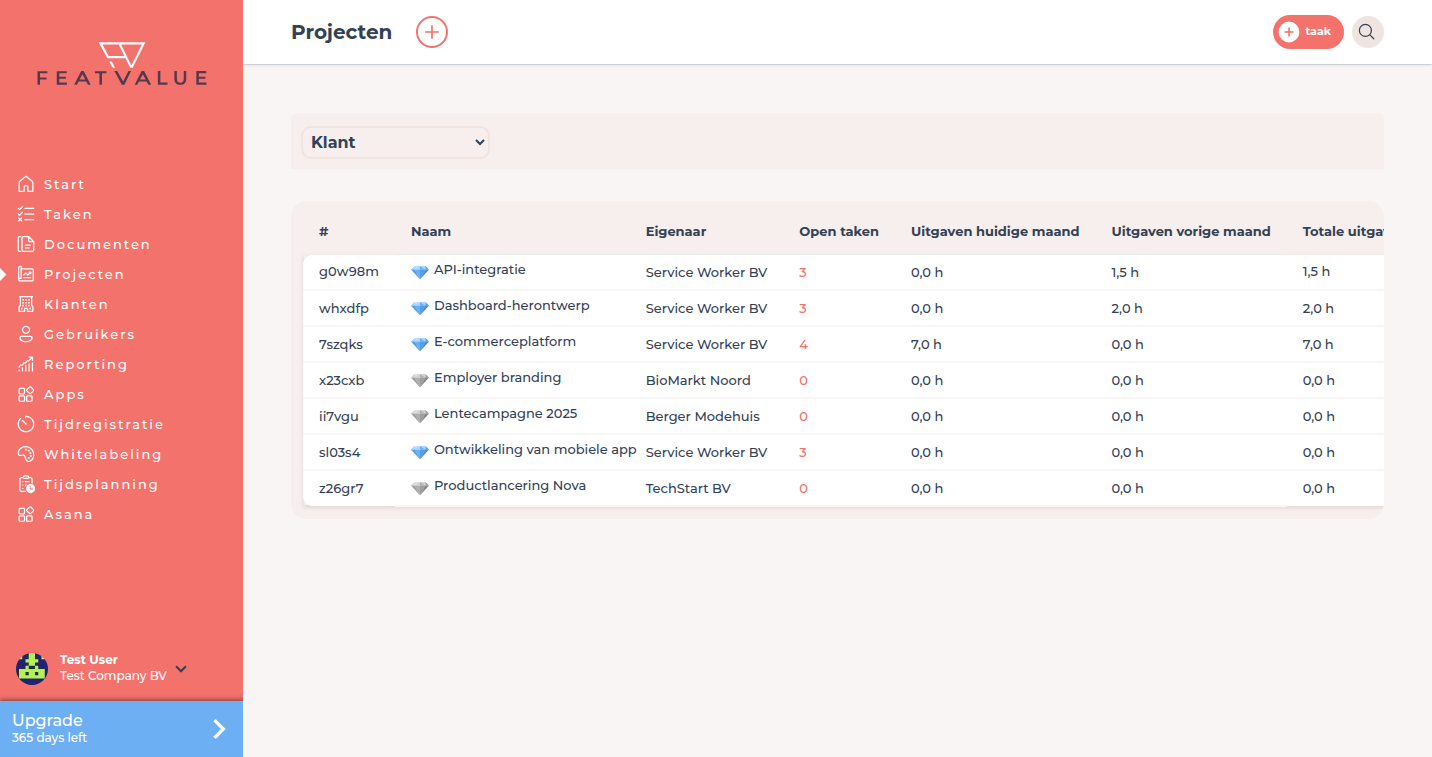The image size is (1432, 757).
Task: Click the Documenten file icon
Action: coord(26,244)
